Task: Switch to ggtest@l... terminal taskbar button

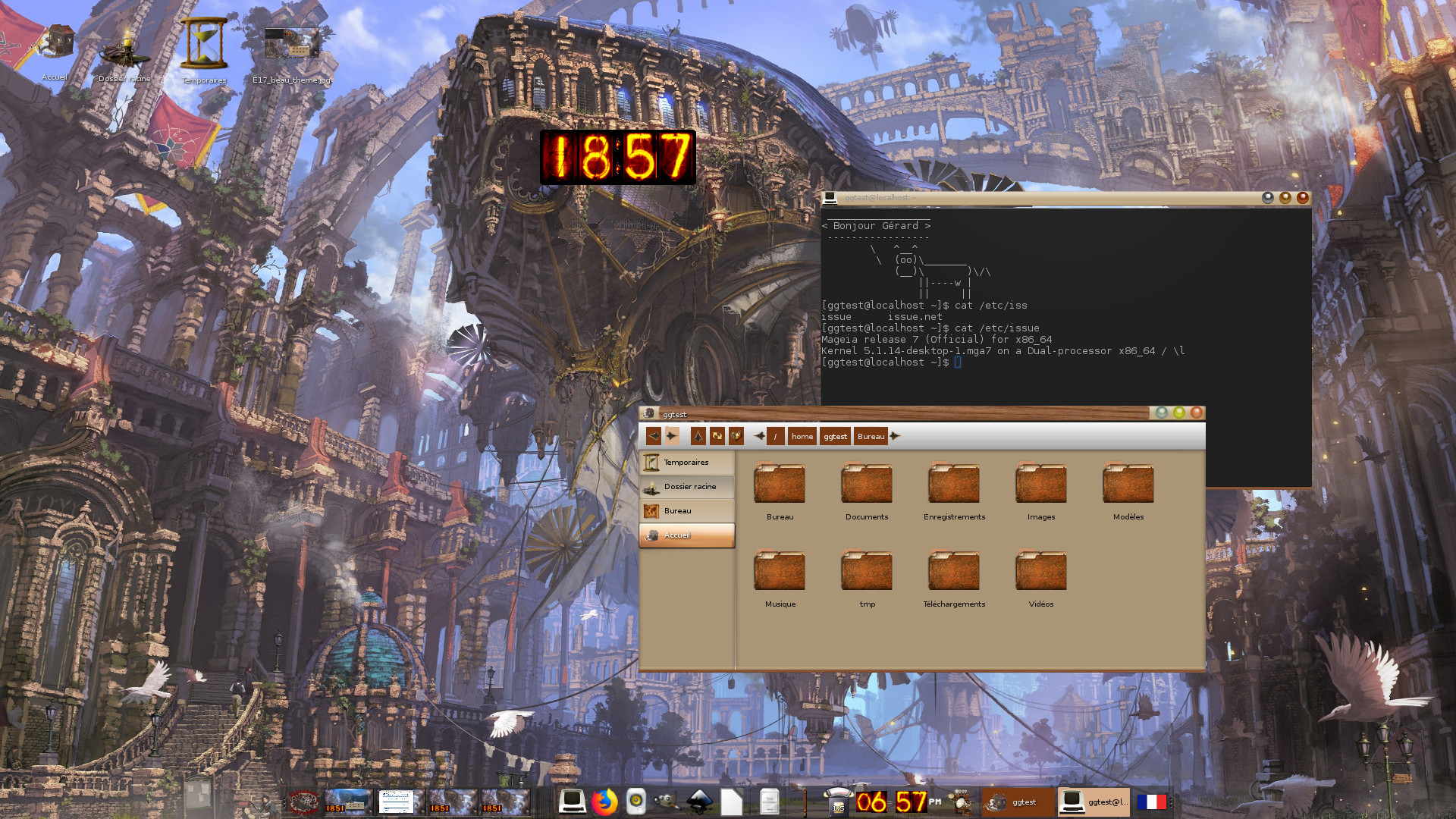Action: [1094, 802]
